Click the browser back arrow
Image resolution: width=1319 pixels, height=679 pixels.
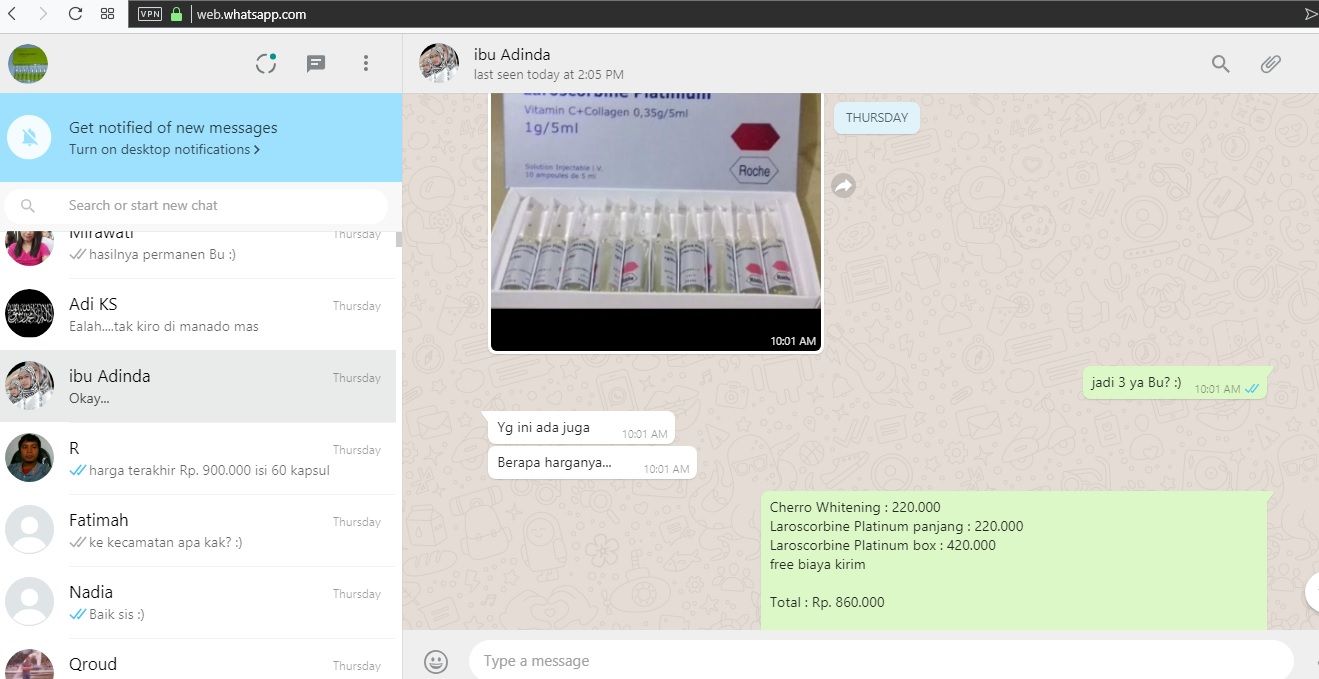click(x=12, y=14)
